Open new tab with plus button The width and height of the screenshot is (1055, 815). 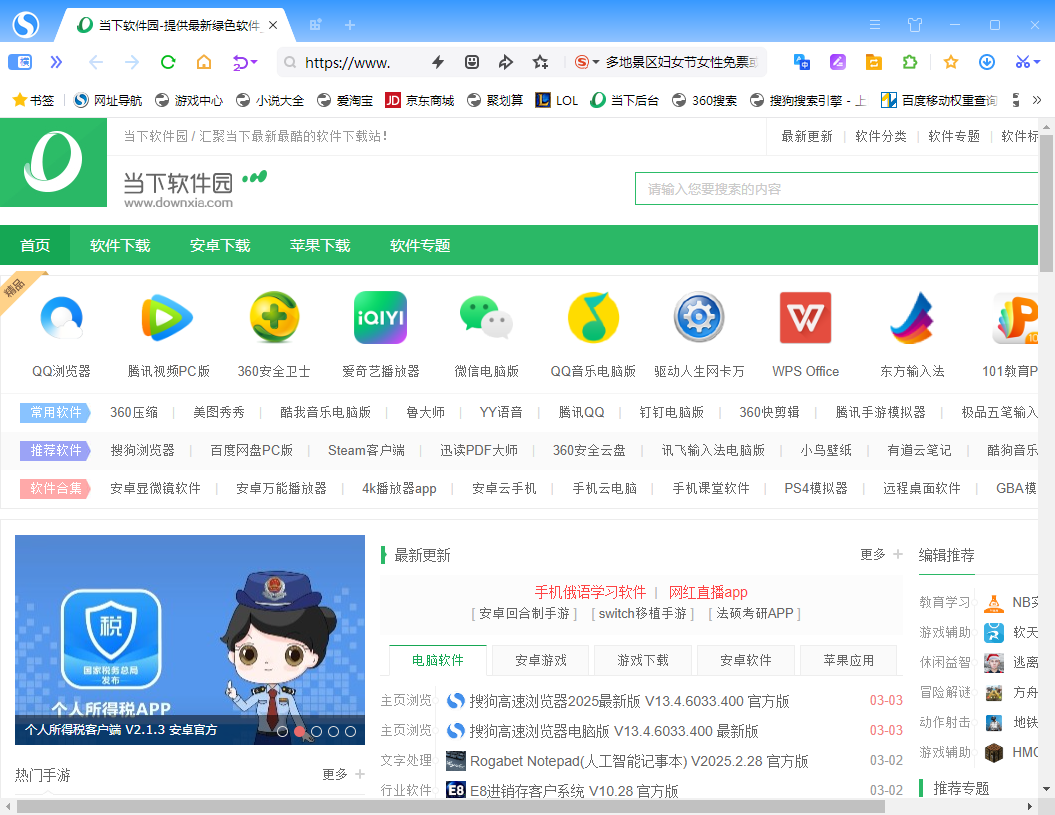point(350,25)
